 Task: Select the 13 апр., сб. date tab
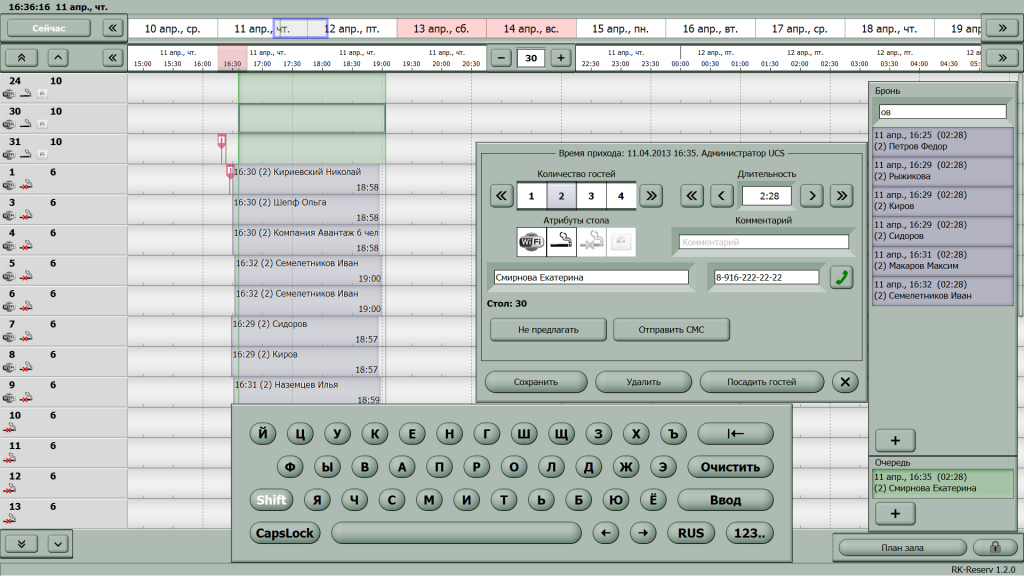441,29
